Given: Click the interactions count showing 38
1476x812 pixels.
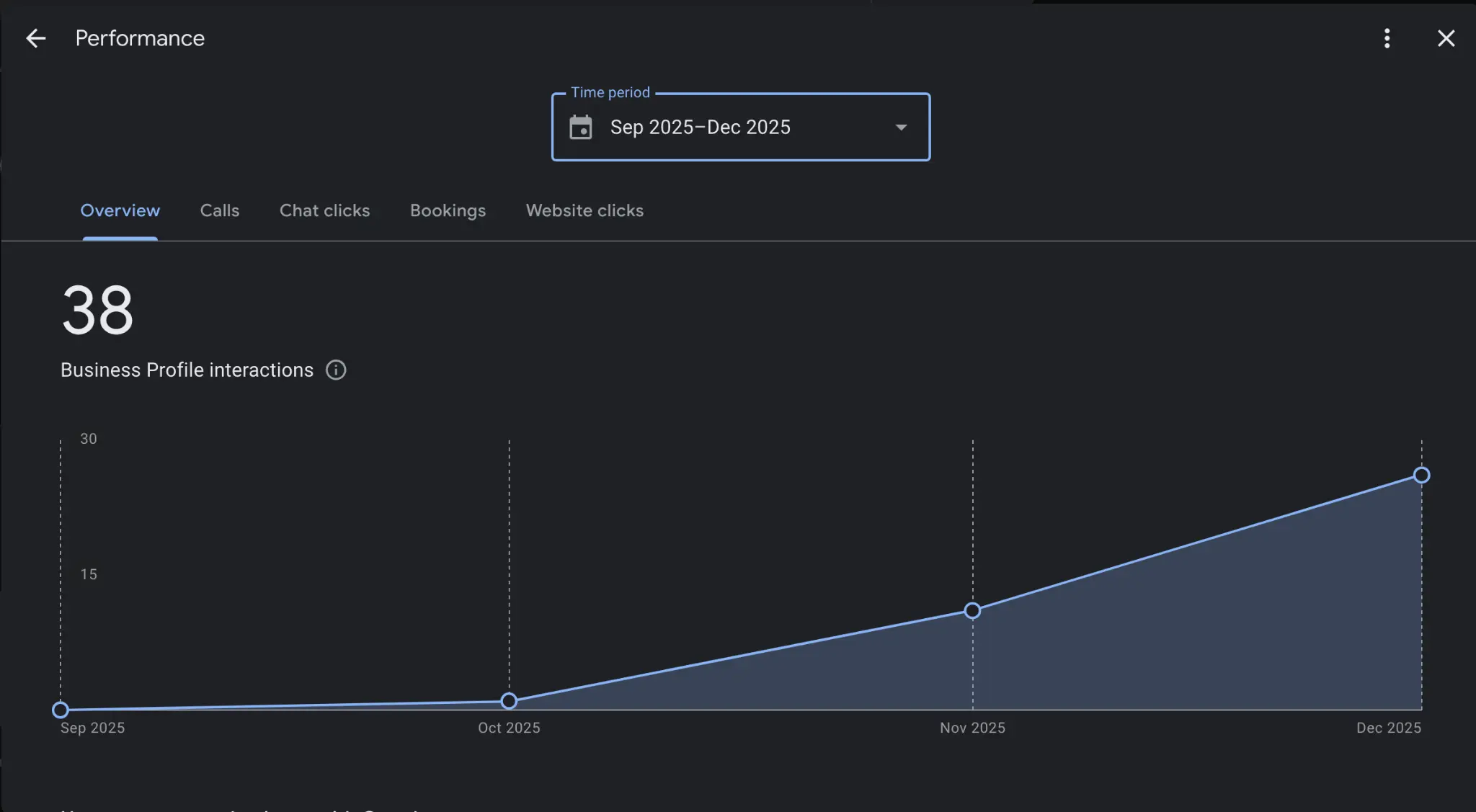Looking at the screenshot, I should 96,310.
